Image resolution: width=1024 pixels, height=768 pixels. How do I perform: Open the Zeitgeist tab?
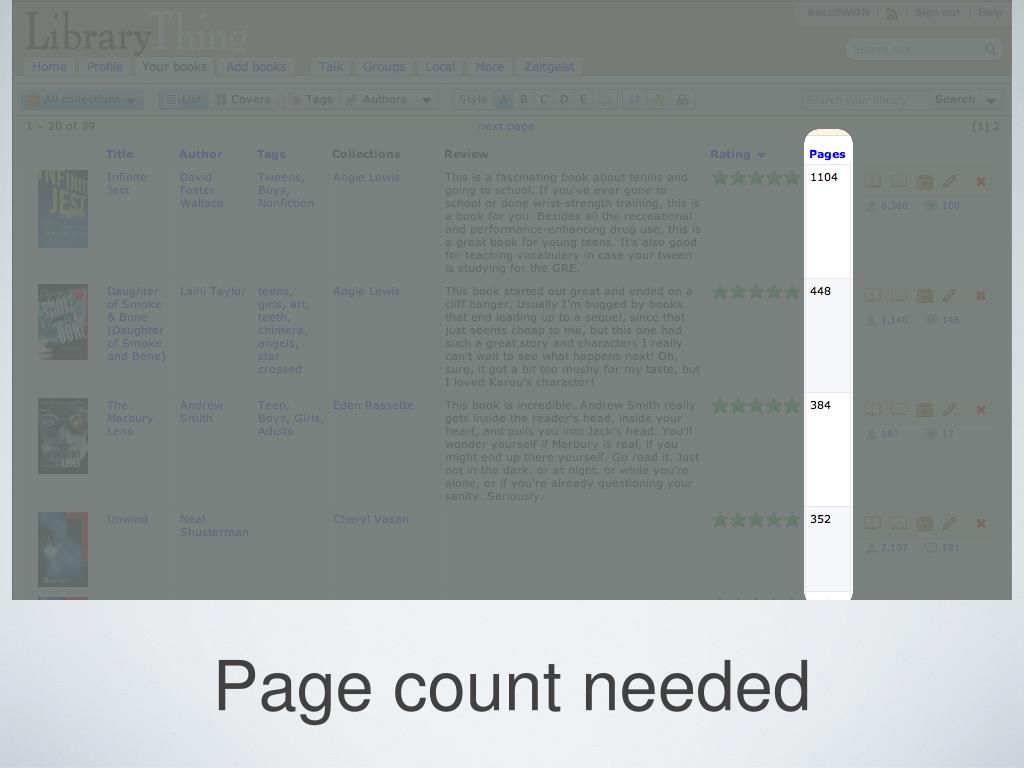click(549, 67)
